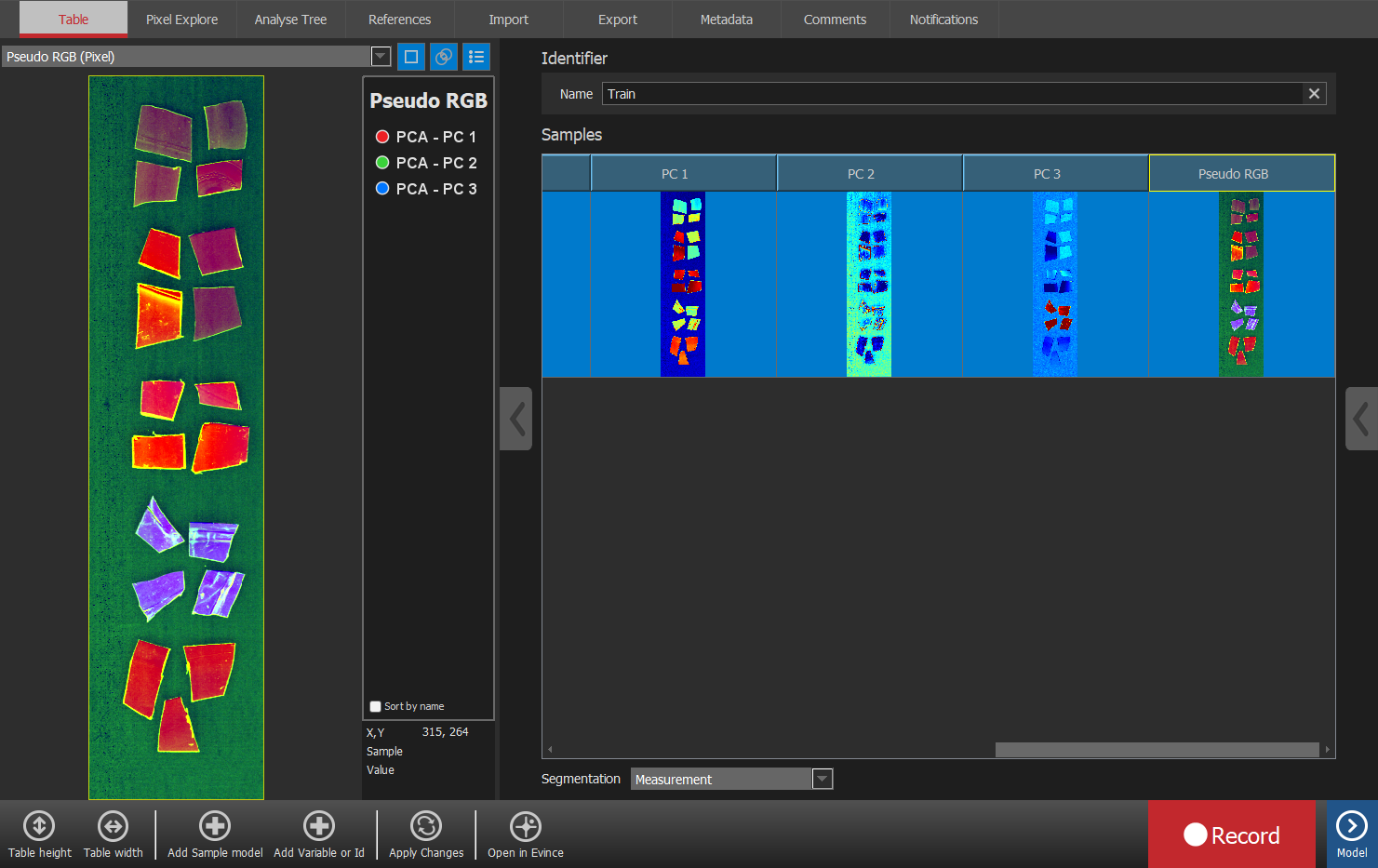Open in Evince icon

pos(526,826)
